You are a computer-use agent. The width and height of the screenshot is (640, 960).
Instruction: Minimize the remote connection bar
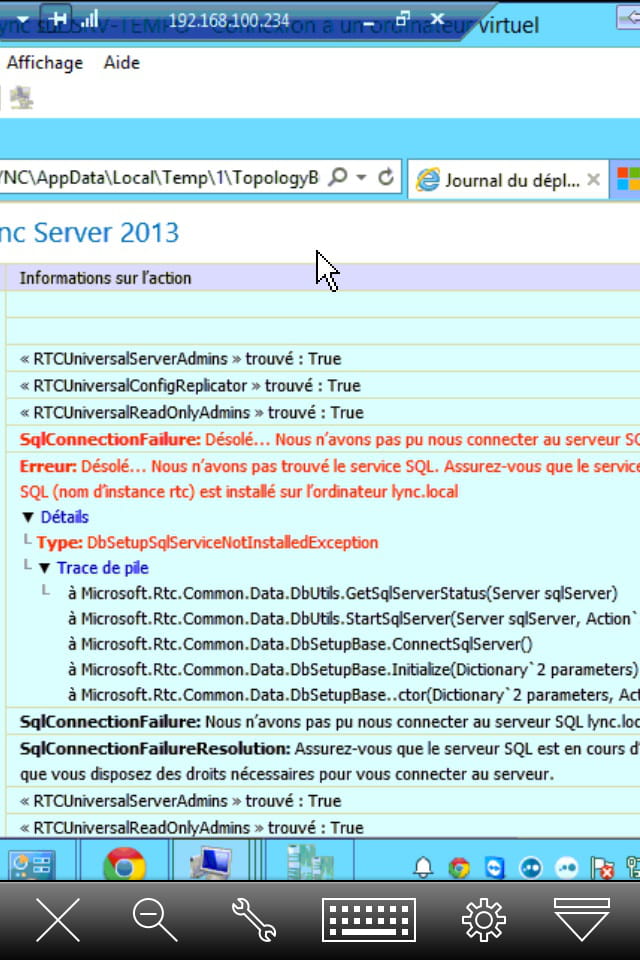coord(368,22)
